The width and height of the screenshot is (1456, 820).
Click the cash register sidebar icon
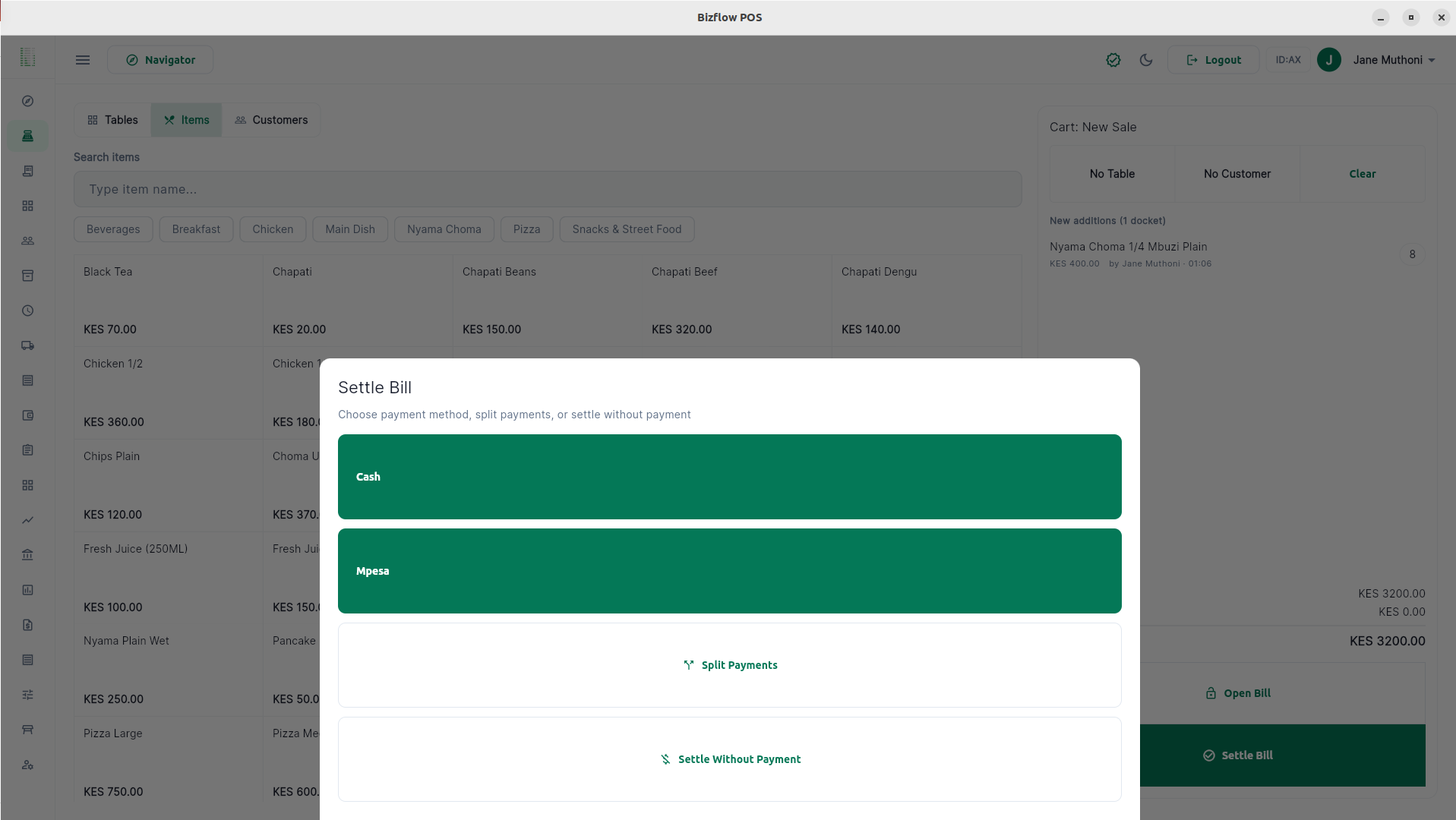pos(28,136)
